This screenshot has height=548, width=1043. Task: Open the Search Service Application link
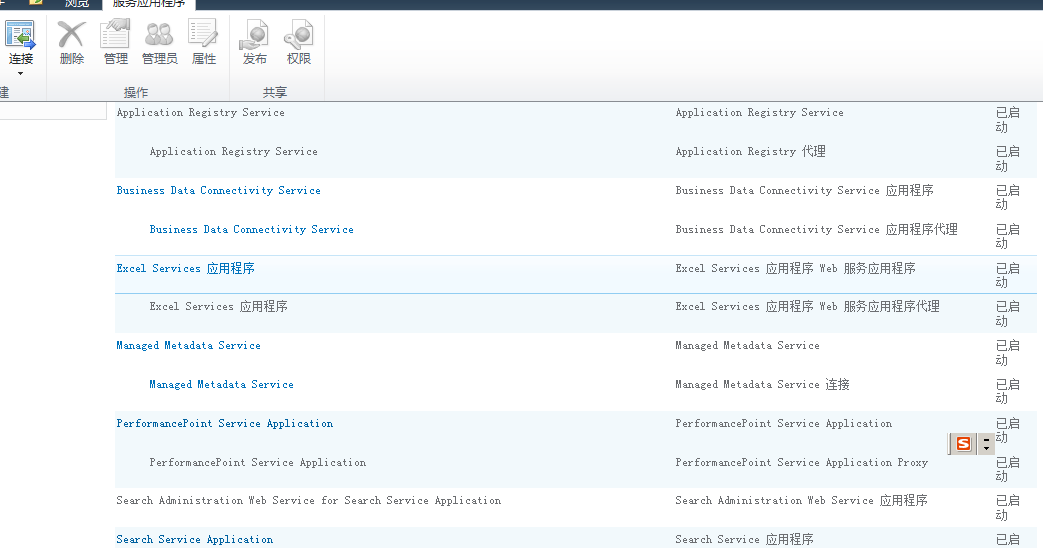pos(194,539)
